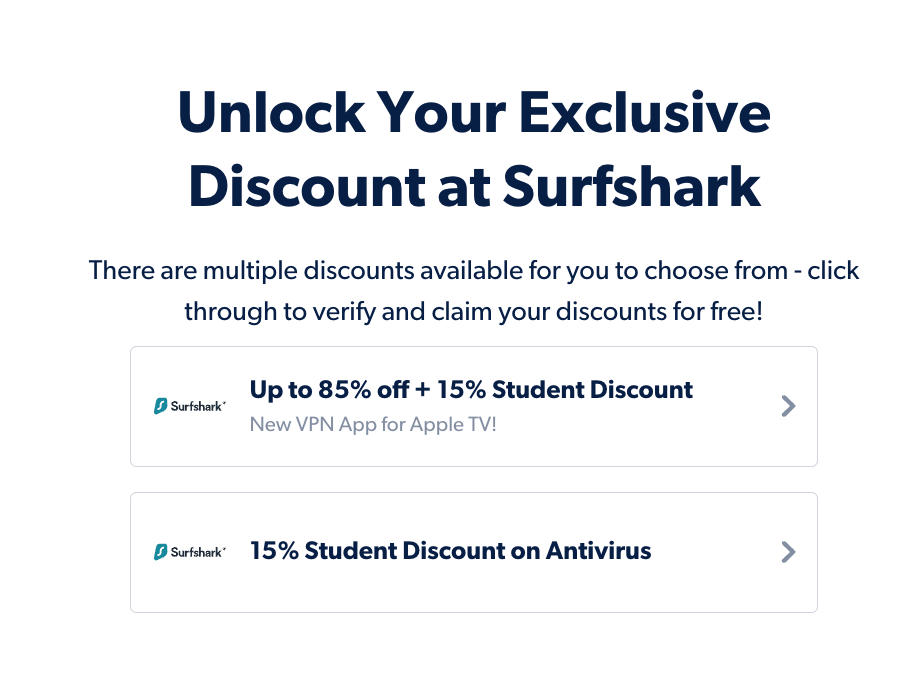Choose "15% Student Discount on Antivirus" title

pos(450,550)
